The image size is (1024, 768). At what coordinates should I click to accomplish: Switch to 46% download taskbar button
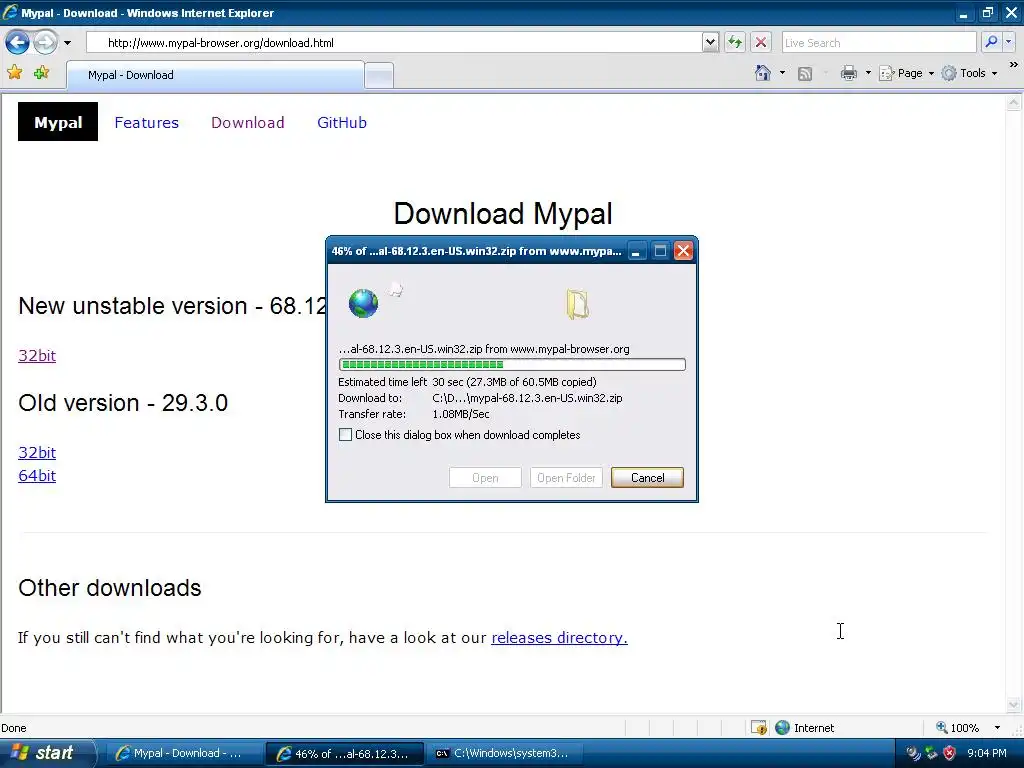click(344, 753)
